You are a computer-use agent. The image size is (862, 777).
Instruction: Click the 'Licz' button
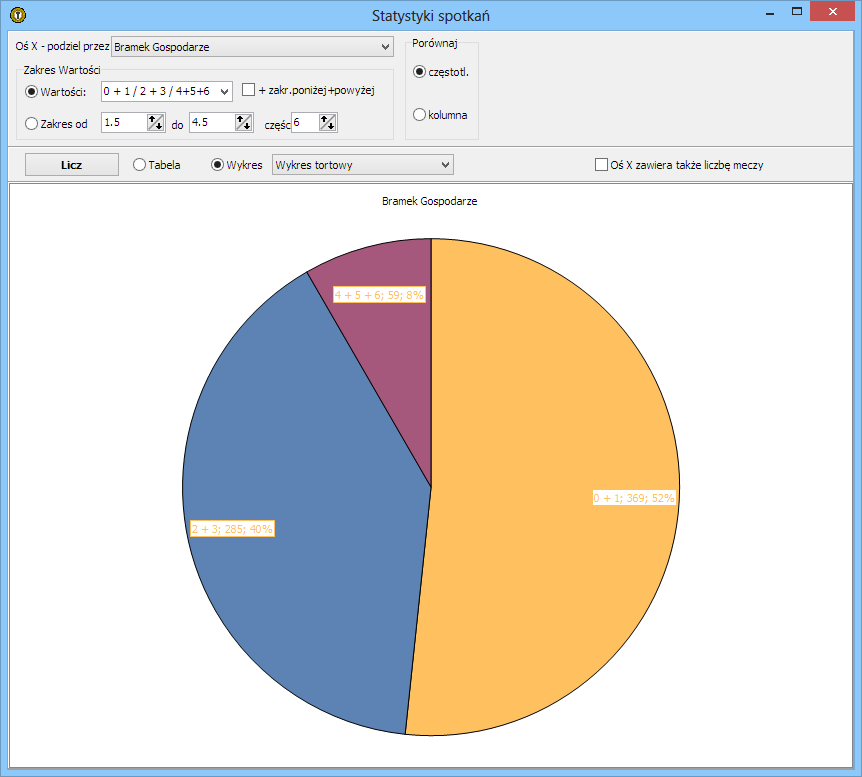pyautogui.click(x=71, y=165)
